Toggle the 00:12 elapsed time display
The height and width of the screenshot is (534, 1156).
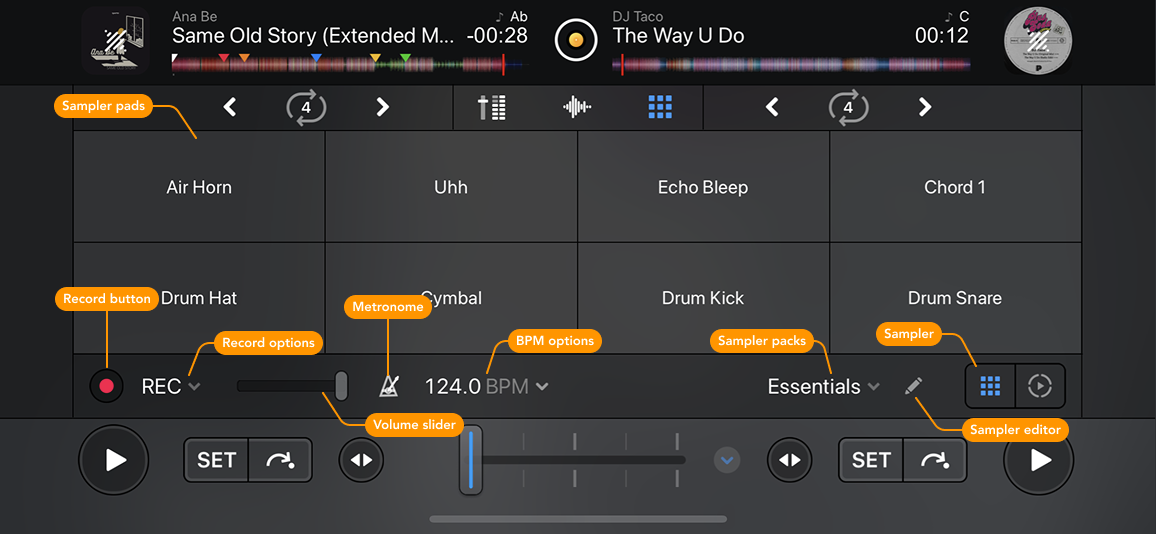[x=941, y=35]
